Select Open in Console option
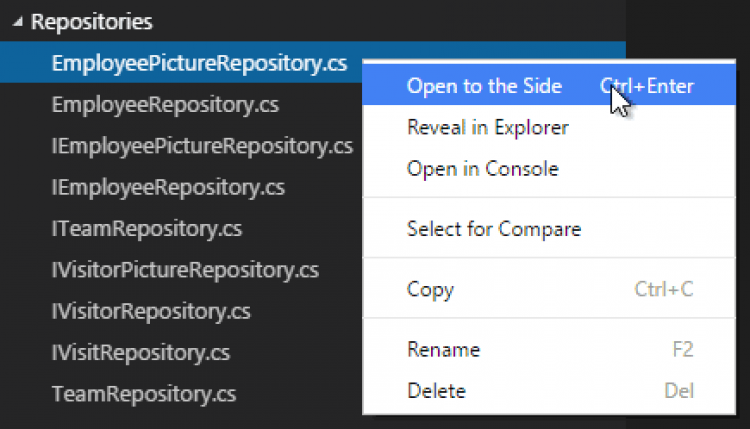750x429 pixels. click(x=482, y=168)
